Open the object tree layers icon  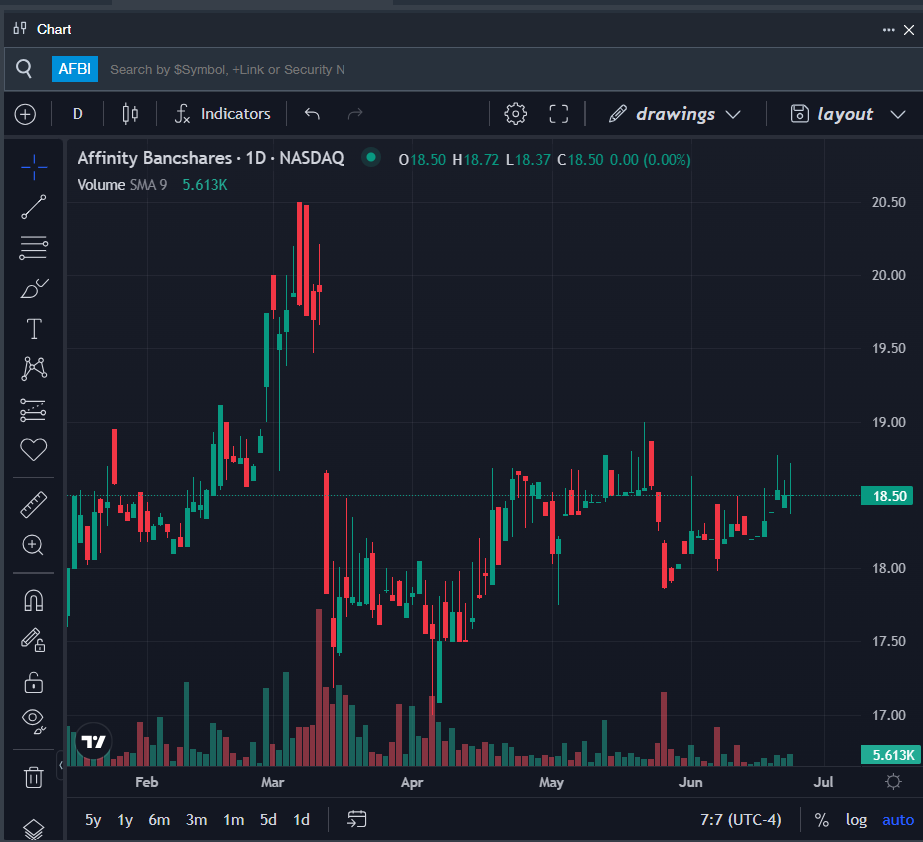(x=34, y=829)
